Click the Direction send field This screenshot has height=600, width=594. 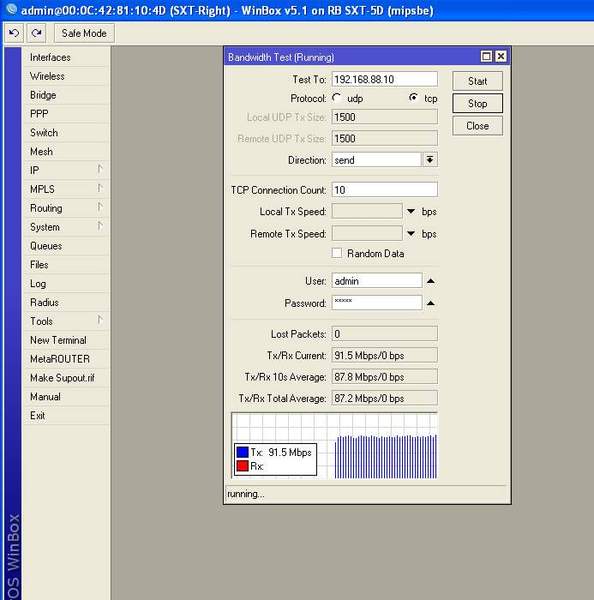click(377, 160)
